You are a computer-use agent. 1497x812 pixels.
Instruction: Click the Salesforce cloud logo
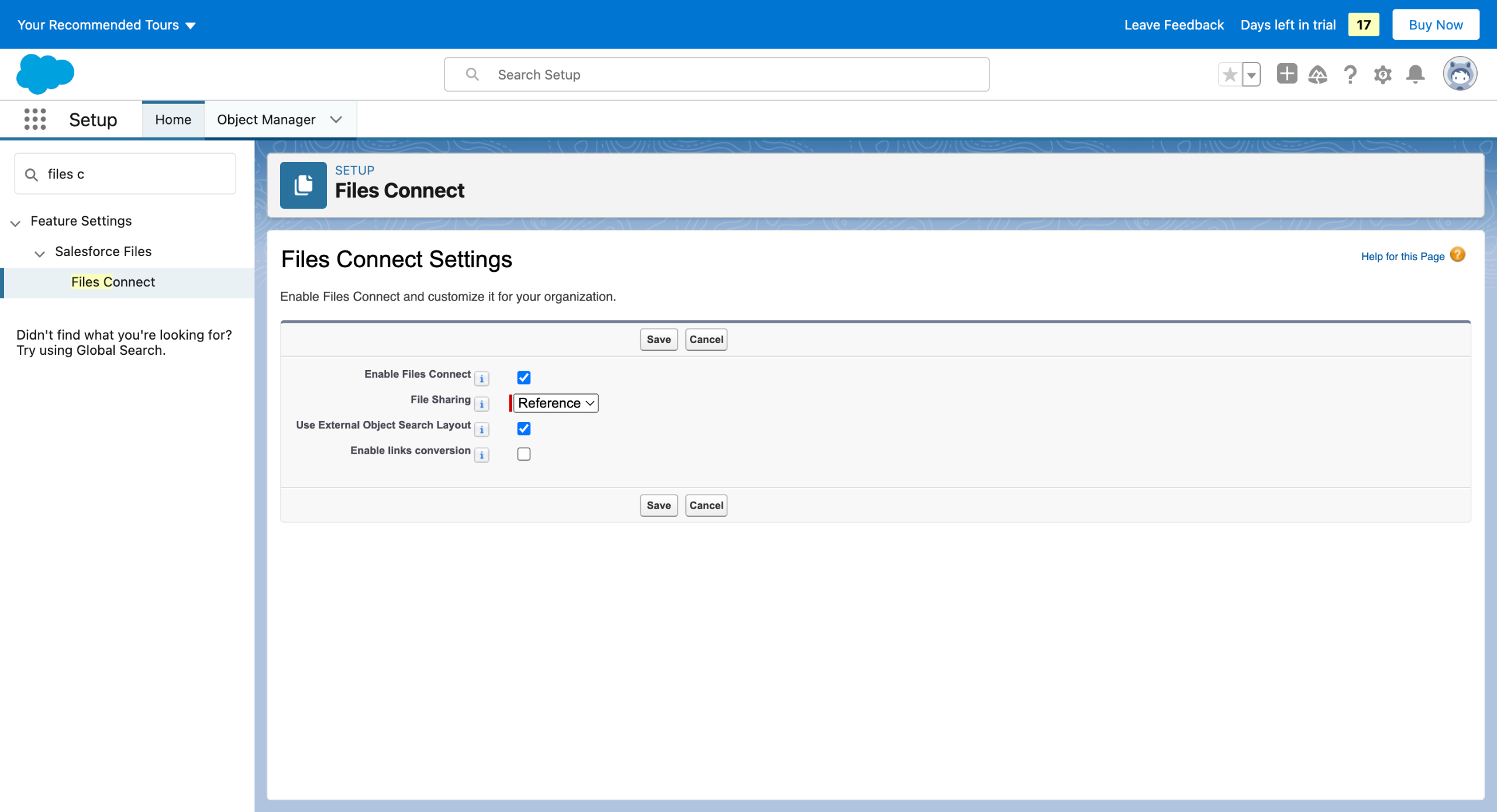tap(45, 74)
